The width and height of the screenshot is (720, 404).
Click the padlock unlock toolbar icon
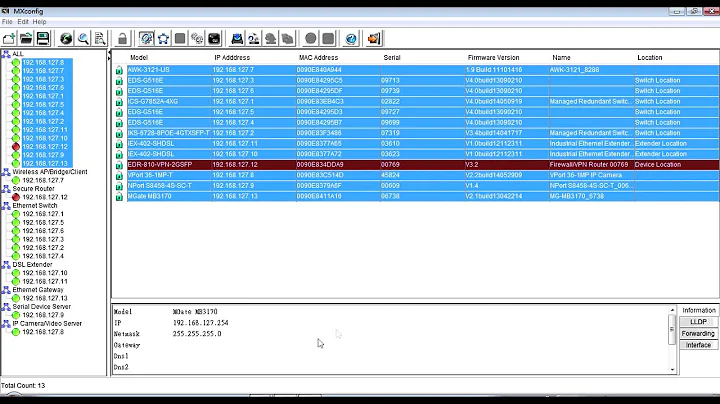click(x=122, y=39)
